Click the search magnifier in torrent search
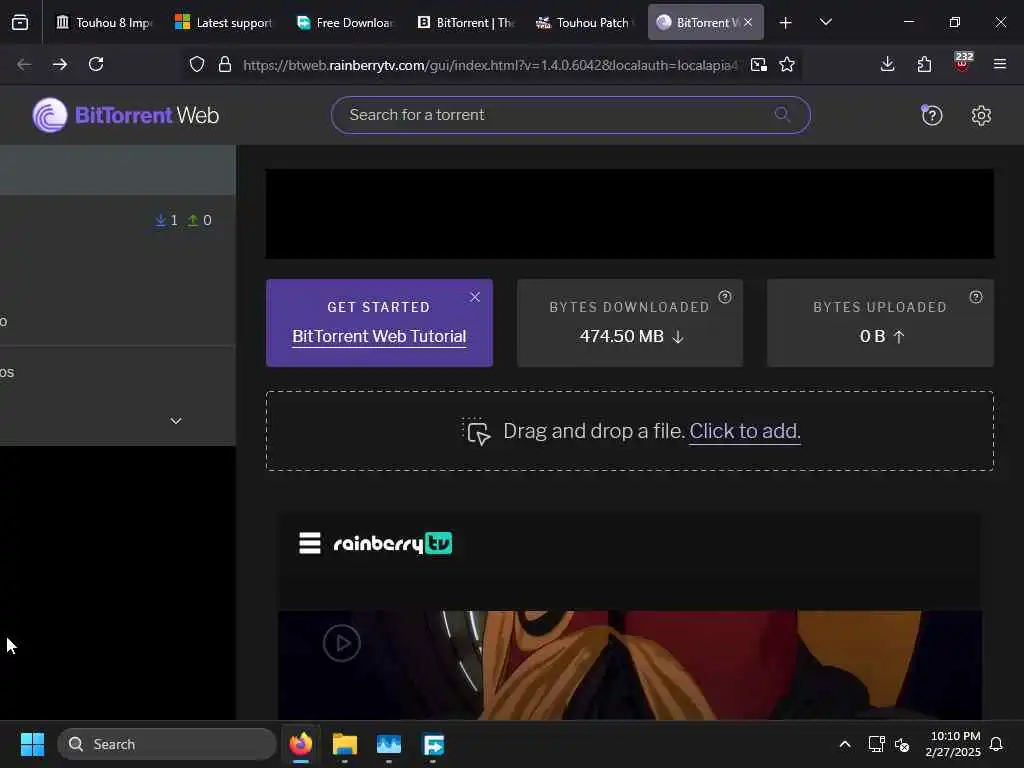Image resolution: width=1024 pixels, height=768 pixels. tap(782, 115)
